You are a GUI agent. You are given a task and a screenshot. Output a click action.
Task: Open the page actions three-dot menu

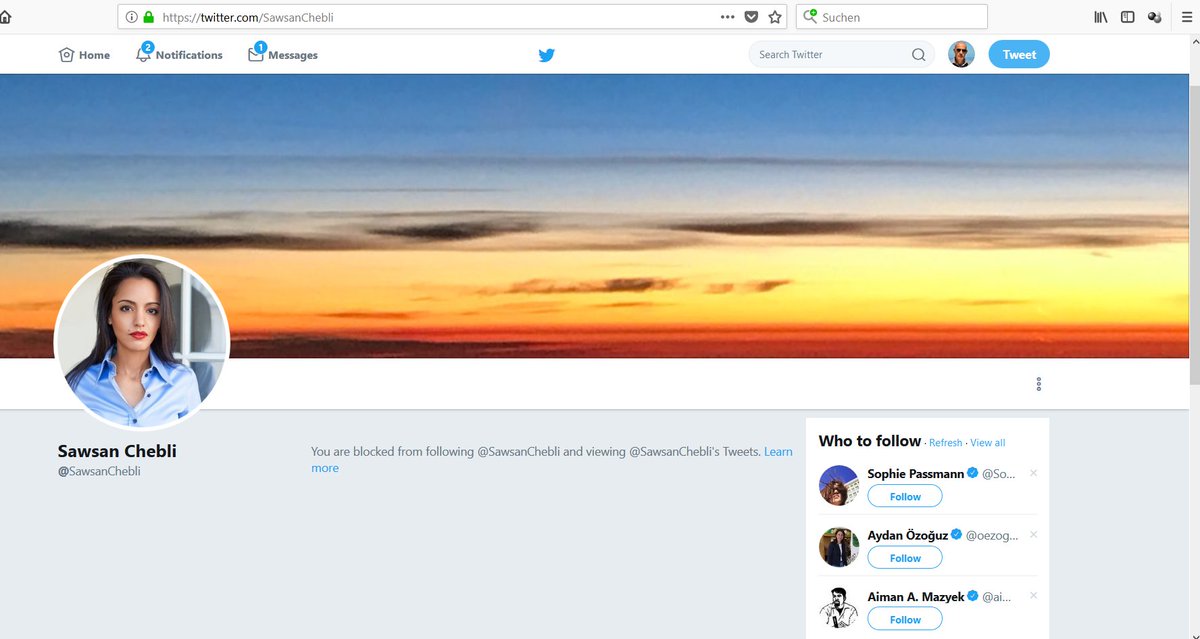(x=728, y=17)
